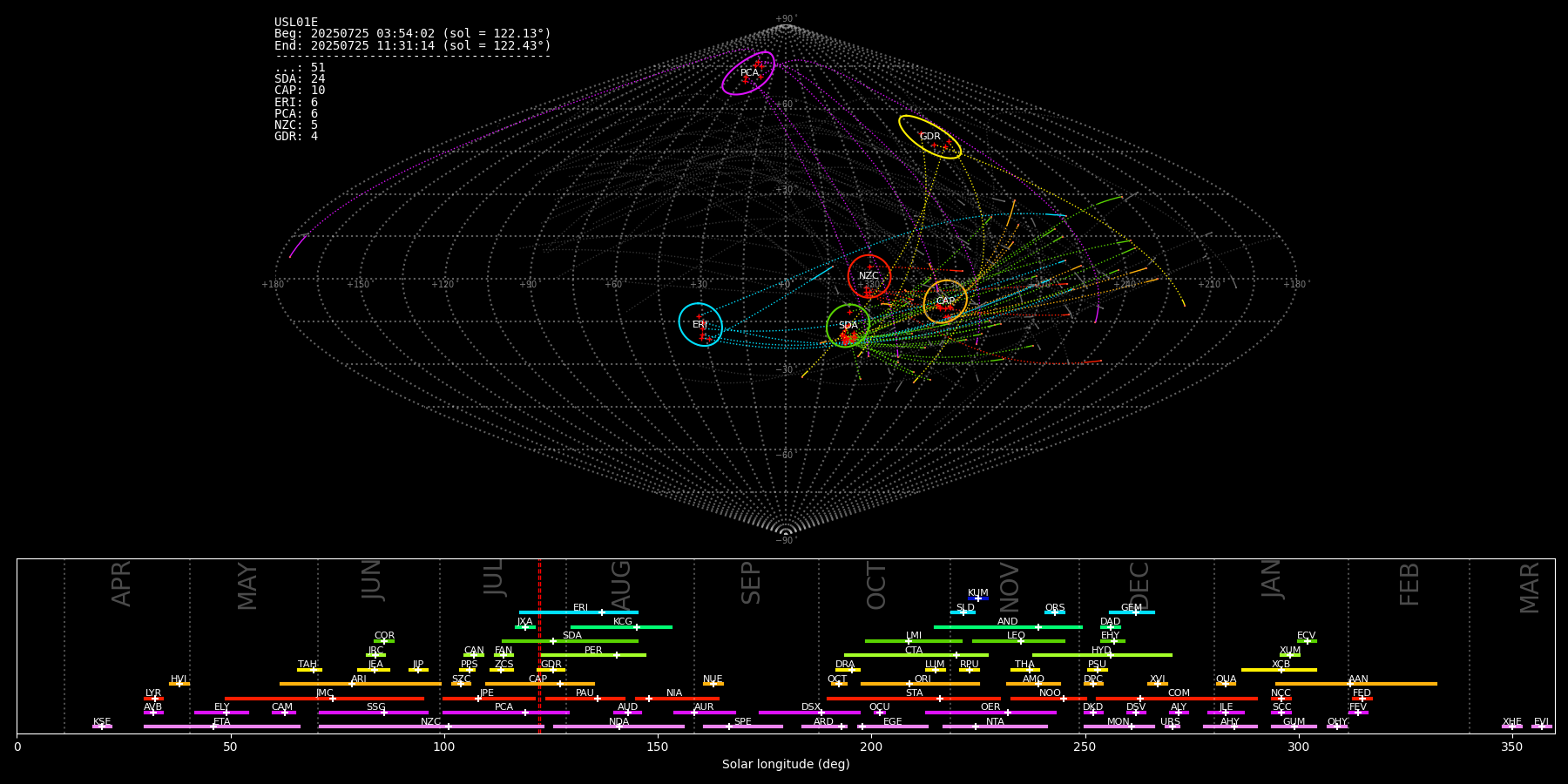This screenshot has width=1568, height=784.
Task: Click the orange ORI bar in timeline
Action: (x=920, y=684)
